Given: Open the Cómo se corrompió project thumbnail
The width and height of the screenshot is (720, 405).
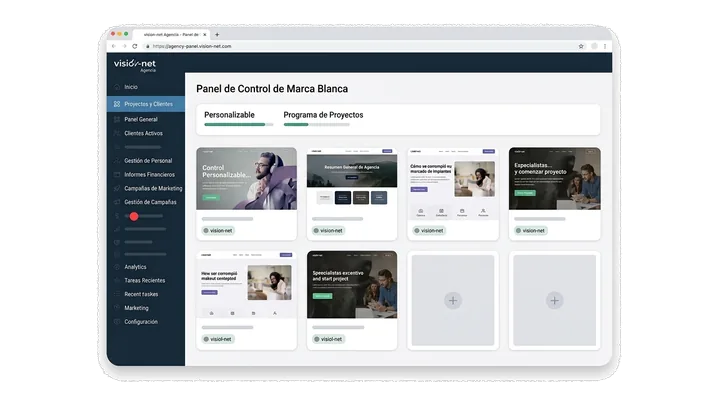Looking at the screenshot, I should pos(453,183).
